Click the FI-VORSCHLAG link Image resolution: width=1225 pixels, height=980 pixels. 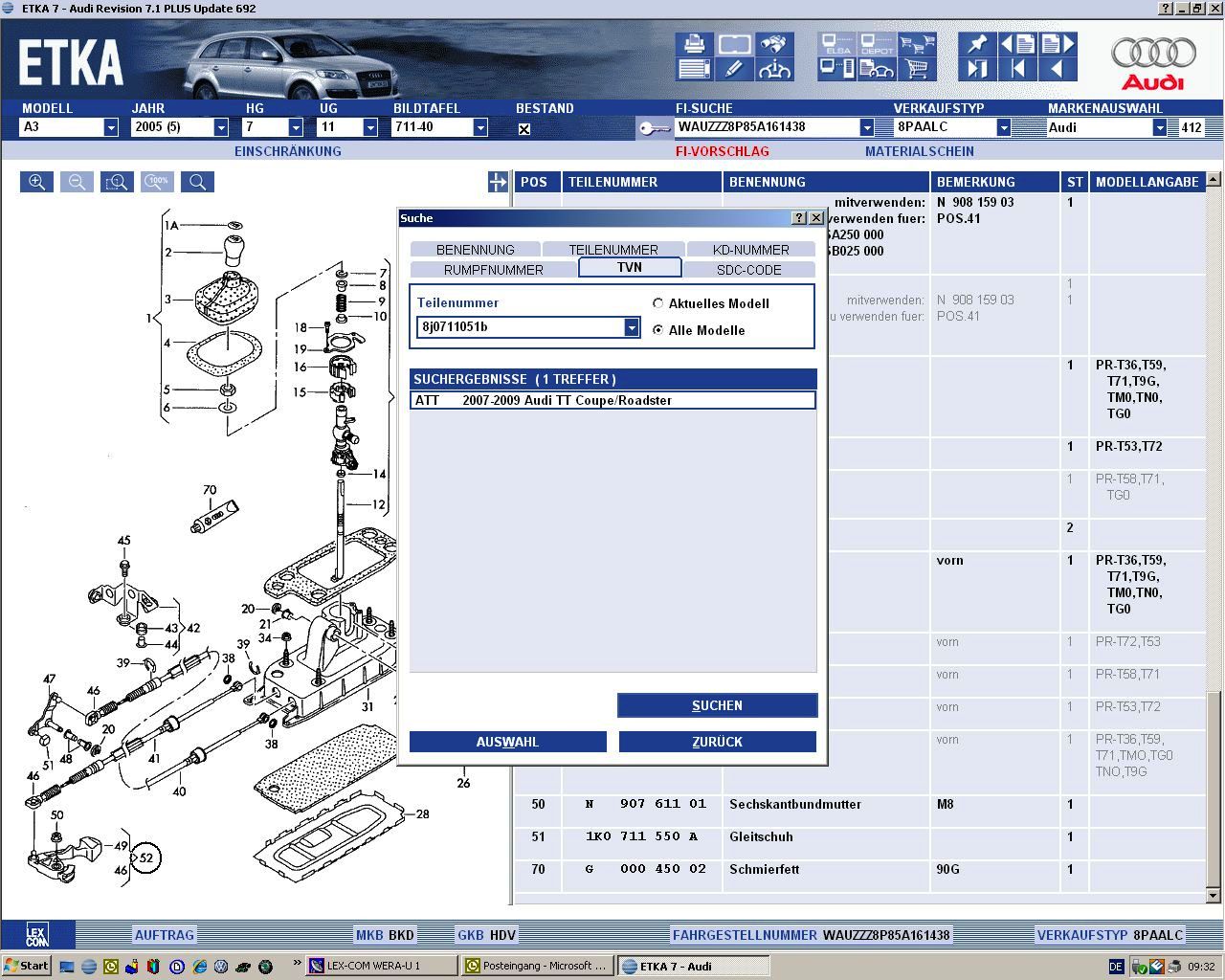[723, 151]
